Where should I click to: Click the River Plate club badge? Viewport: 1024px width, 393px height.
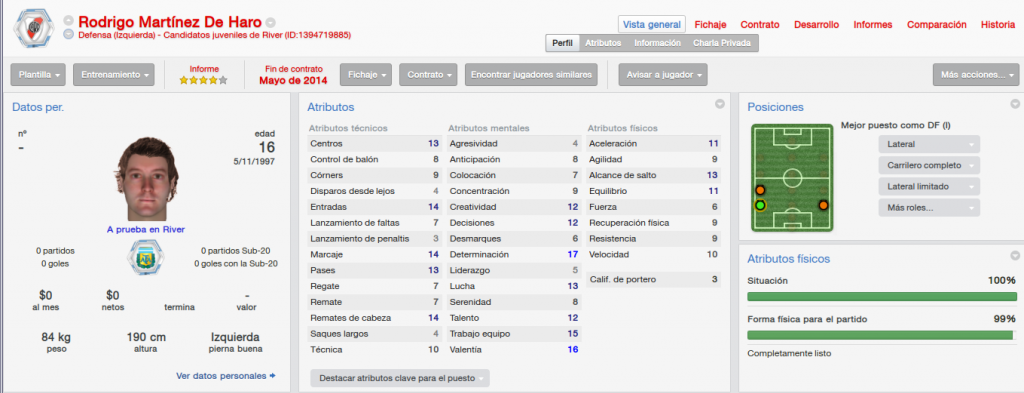(x=32, y=27)
